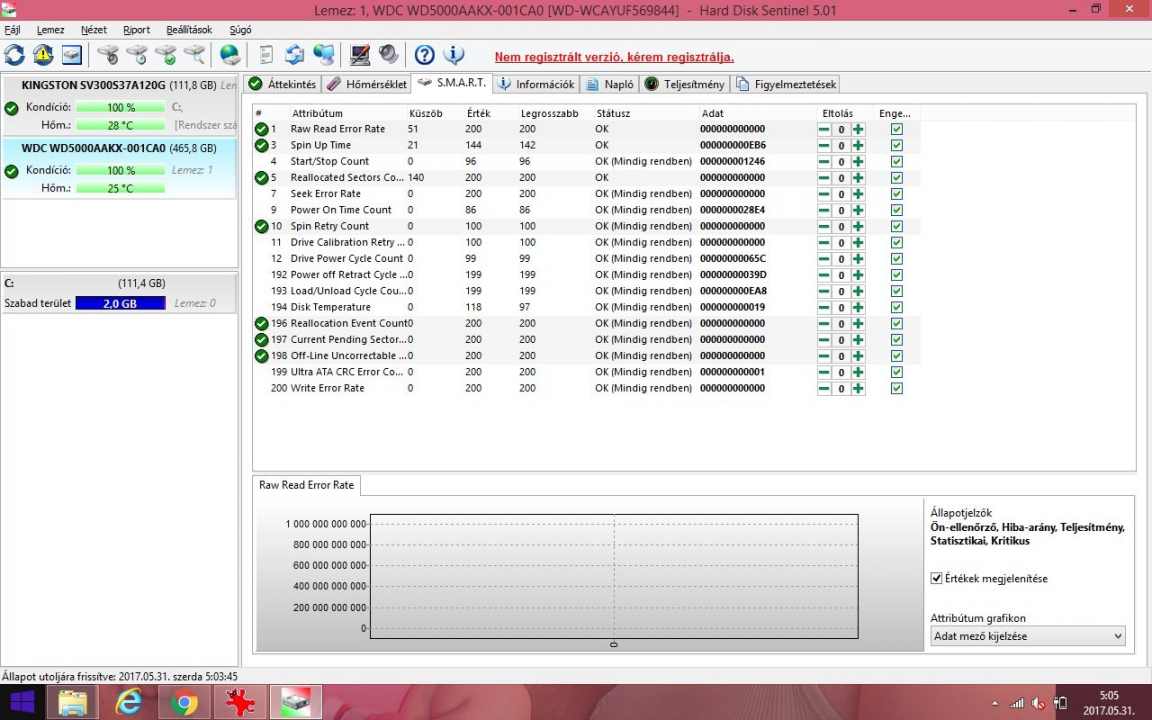Click the blue arrows send-report toolbar icon
The width and height of the screenshot is (1152, 720).
coord(295,55)
